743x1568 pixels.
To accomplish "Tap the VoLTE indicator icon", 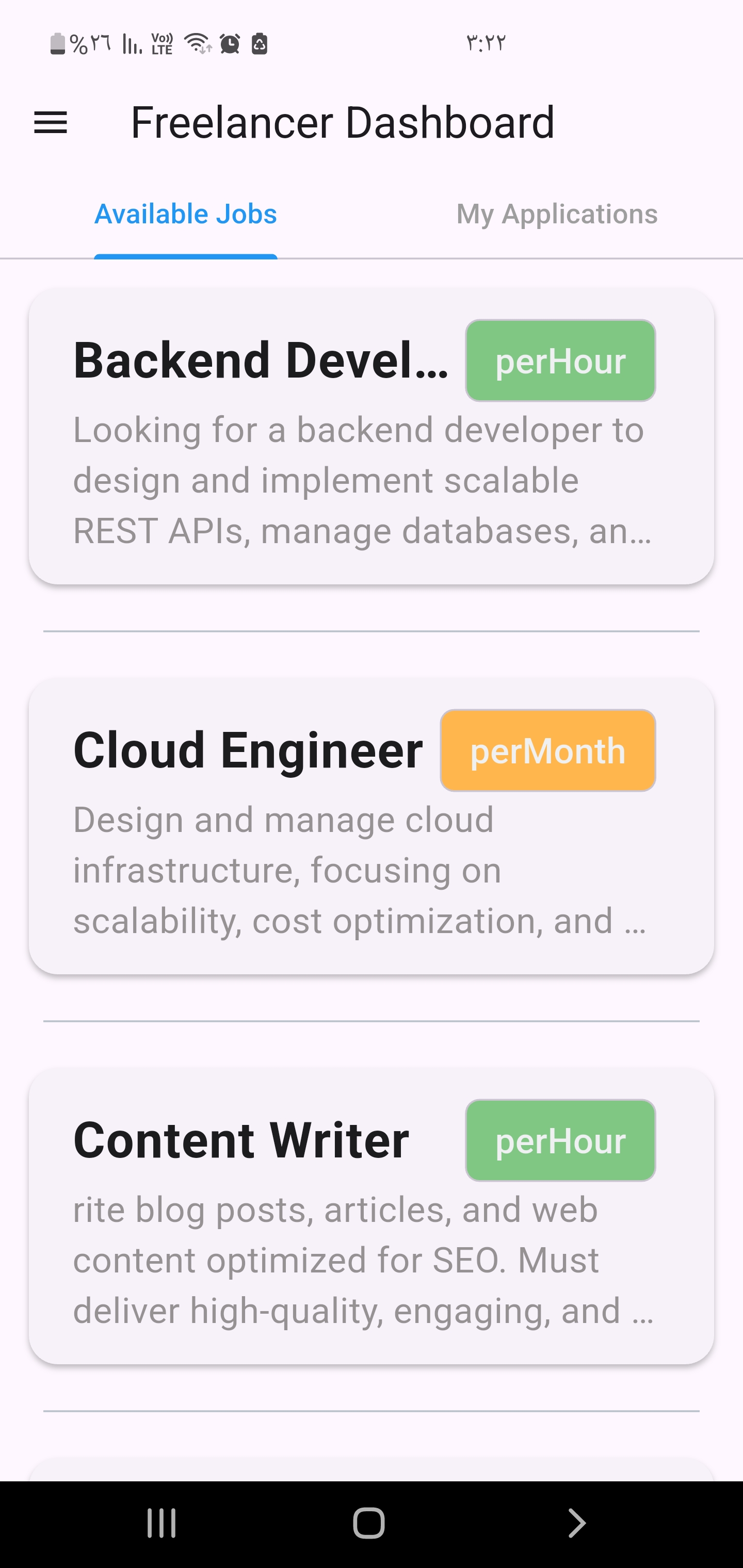I will 162,44.
